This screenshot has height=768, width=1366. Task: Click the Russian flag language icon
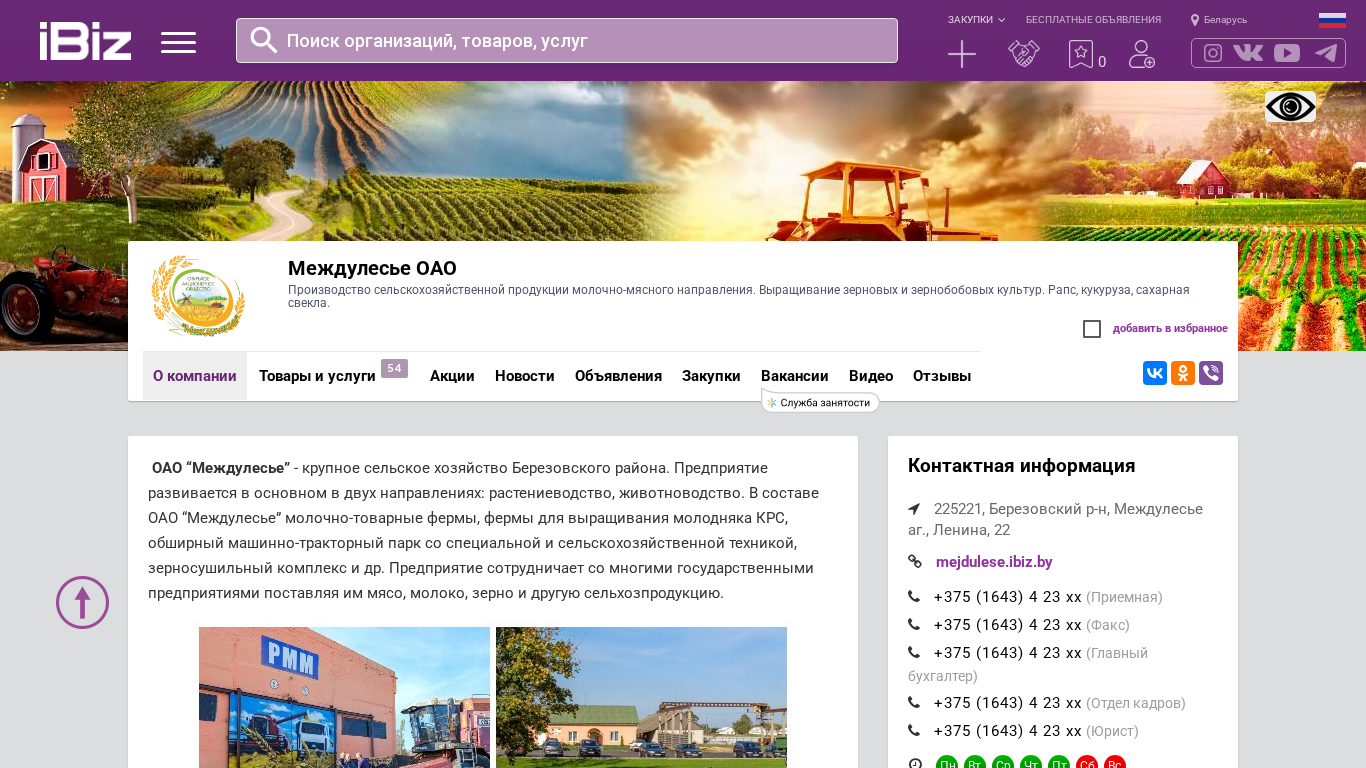[1332, 20]
